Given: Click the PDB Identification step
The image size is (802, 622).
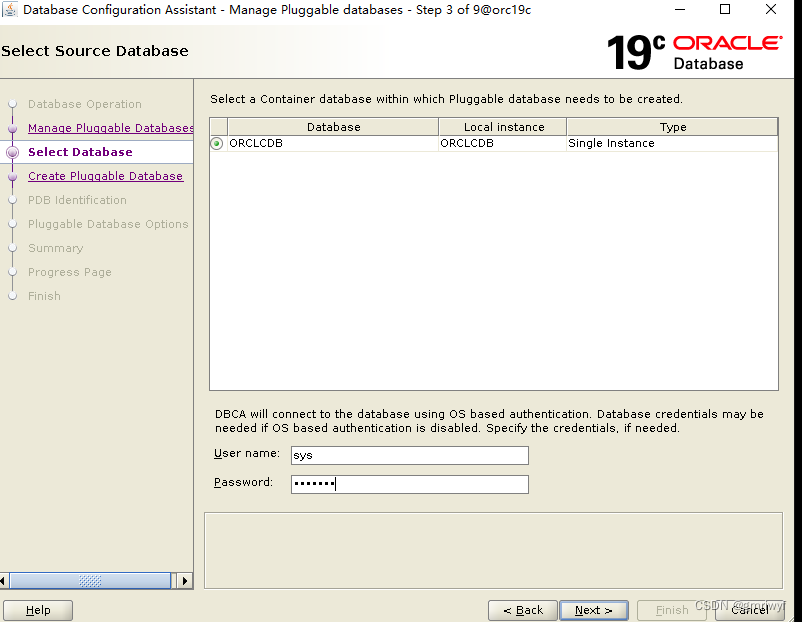Looking at the screenshot, I should pos(77,200).
